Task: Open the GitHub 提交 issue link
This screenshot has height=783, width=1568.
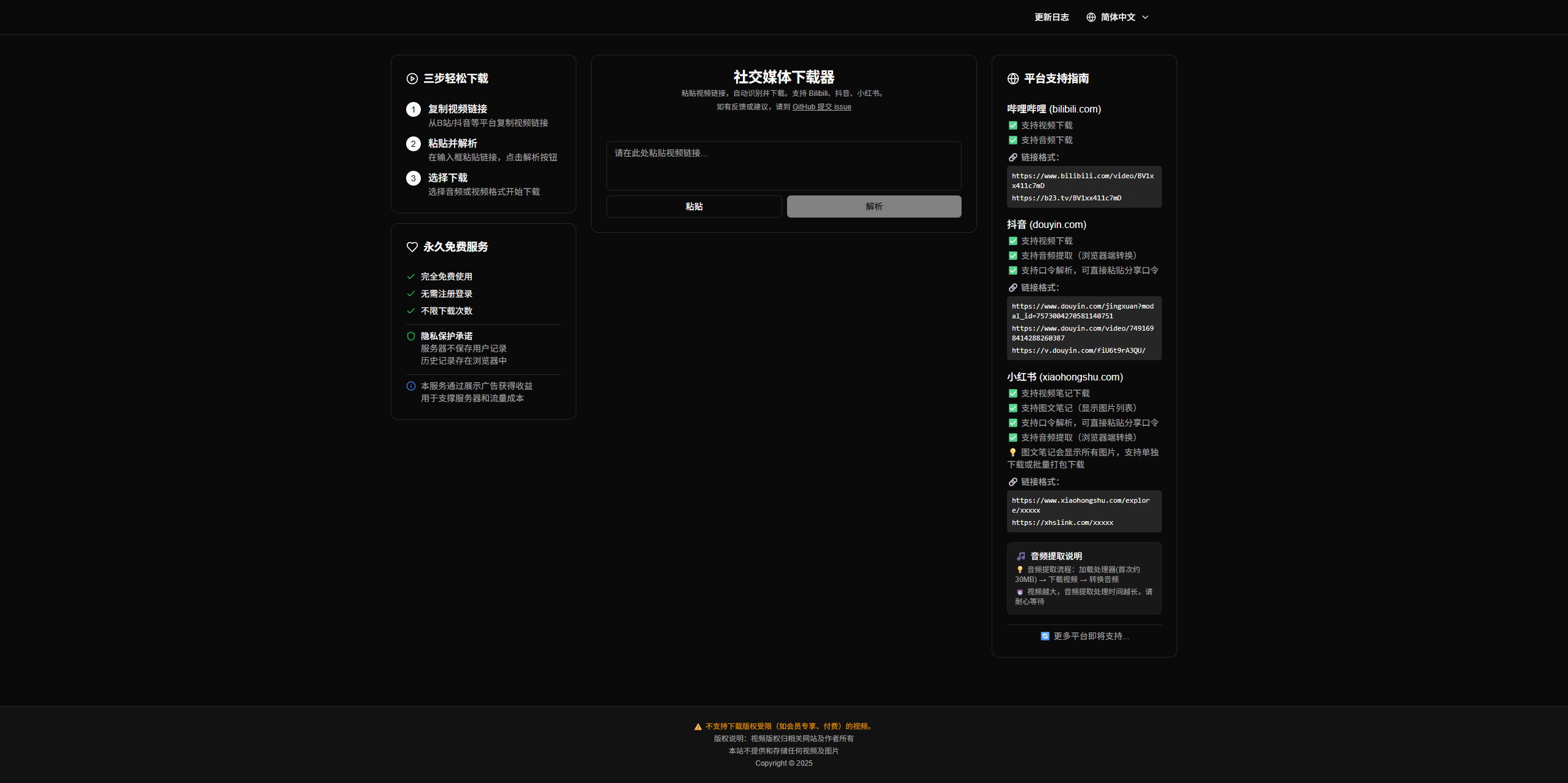Action: point(821,106)
